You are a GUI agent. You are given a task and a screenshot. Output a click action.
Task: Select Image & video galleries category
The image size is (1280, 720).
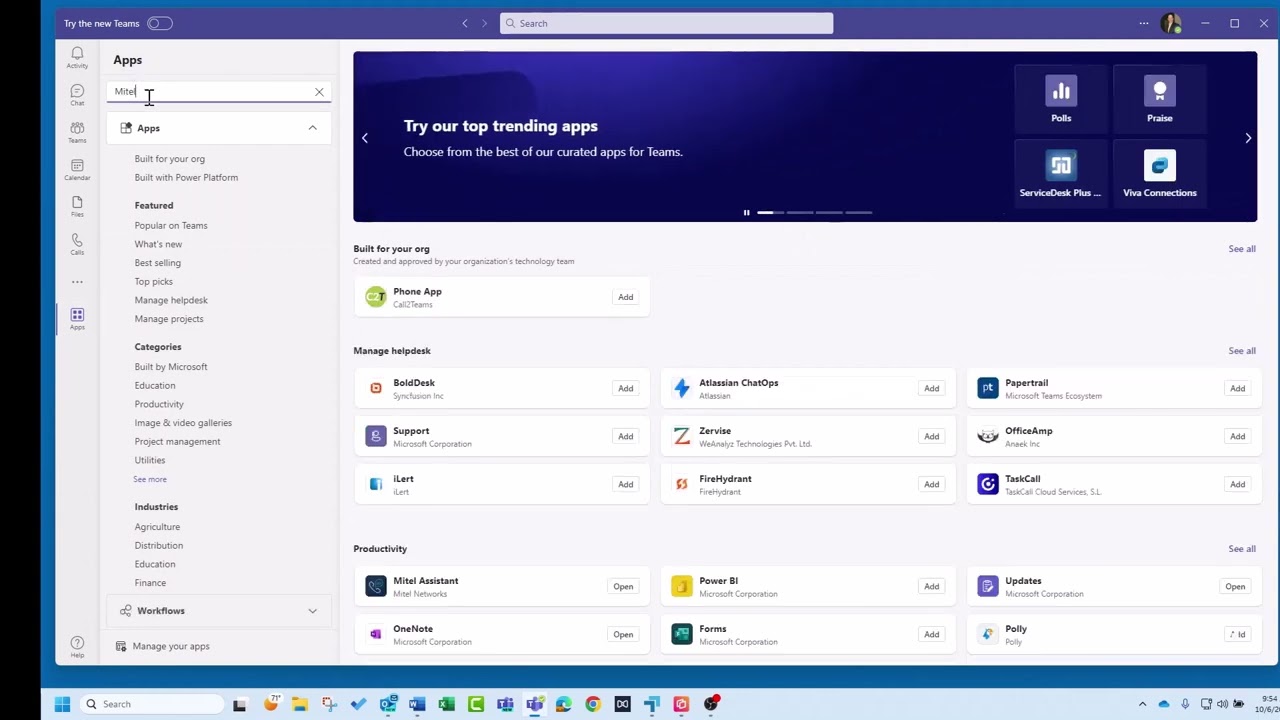(183, 423)
